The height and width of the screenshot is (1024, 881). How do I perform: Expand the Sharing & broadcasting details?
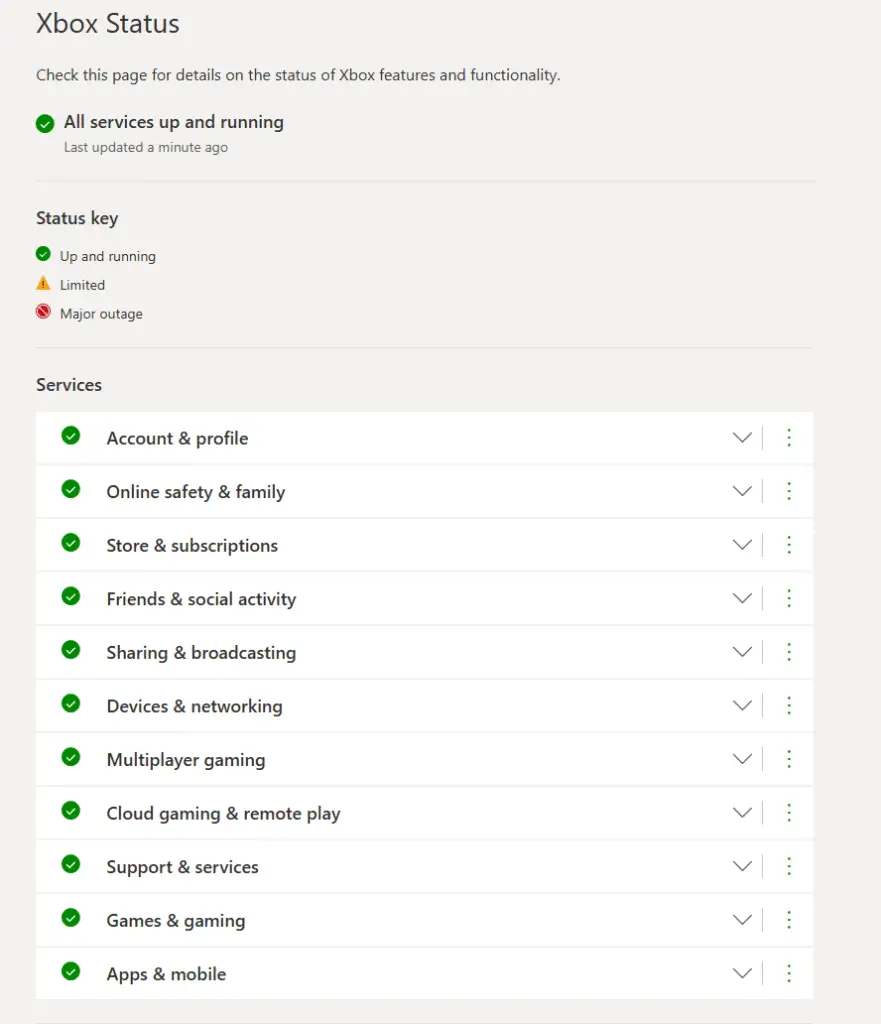pos(742,651)
